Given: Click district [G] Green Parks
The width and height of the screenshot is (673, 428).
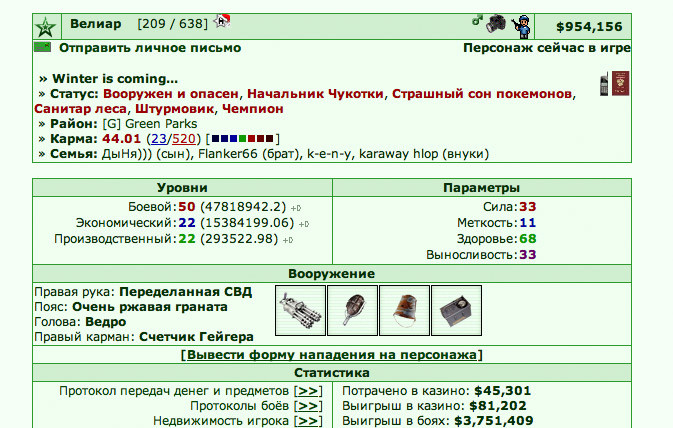Looking at the screenshot, I should pos(150,124).
